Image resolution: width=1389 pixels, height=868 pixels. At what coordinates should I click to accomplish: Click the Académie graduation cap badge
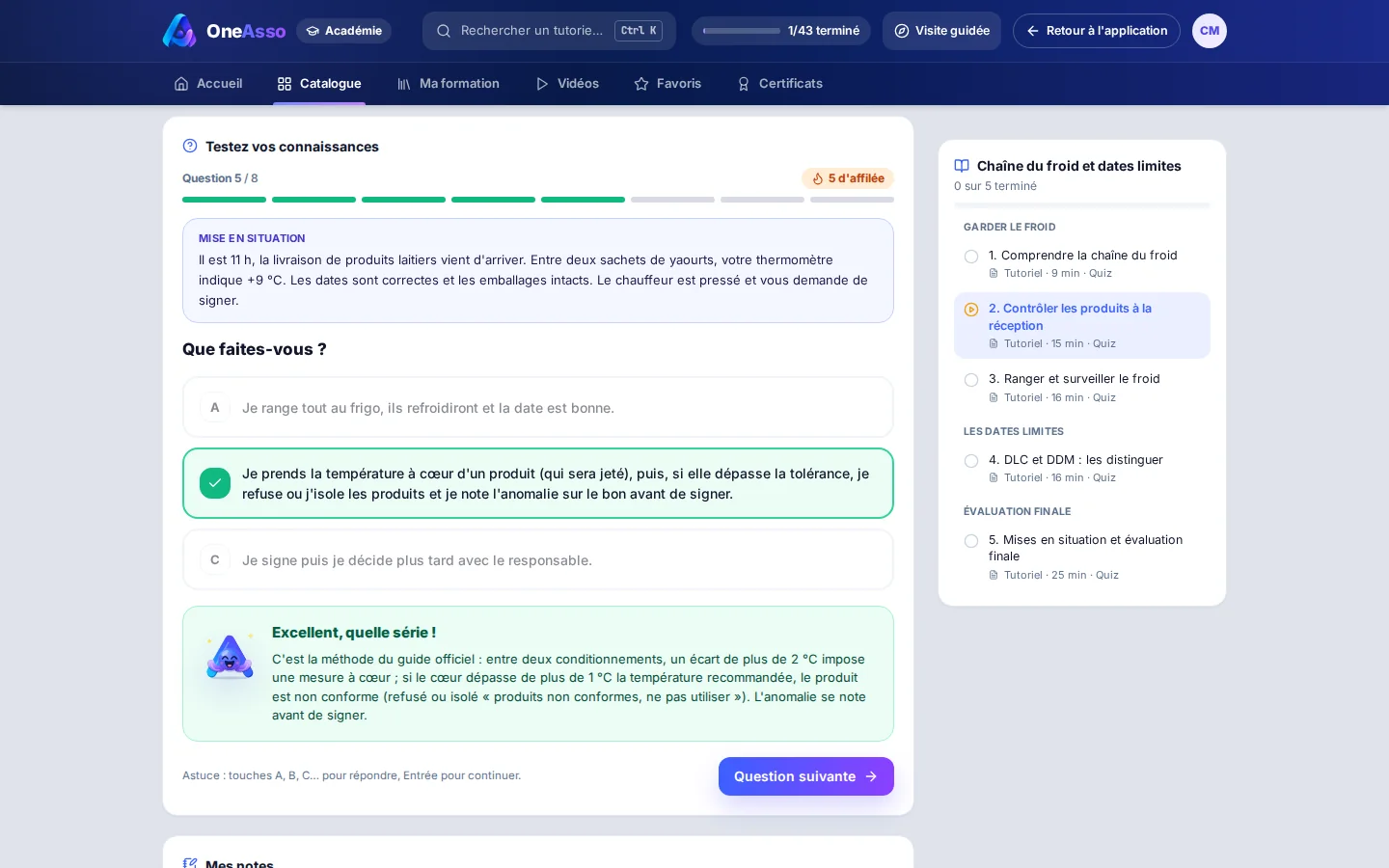coord(343,31)
